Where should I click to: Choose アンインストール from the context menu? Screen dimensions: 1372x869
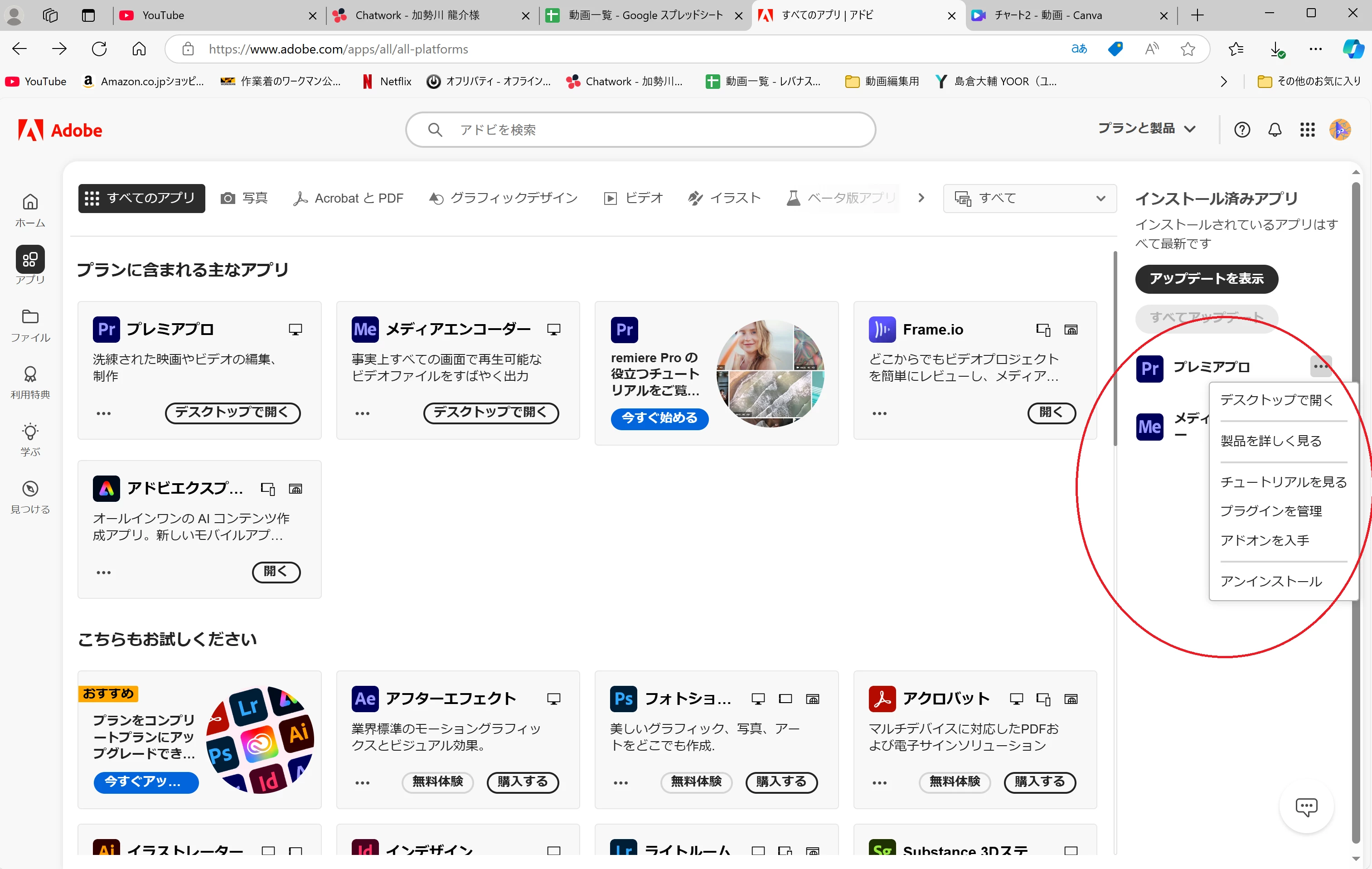point(1270,581)
